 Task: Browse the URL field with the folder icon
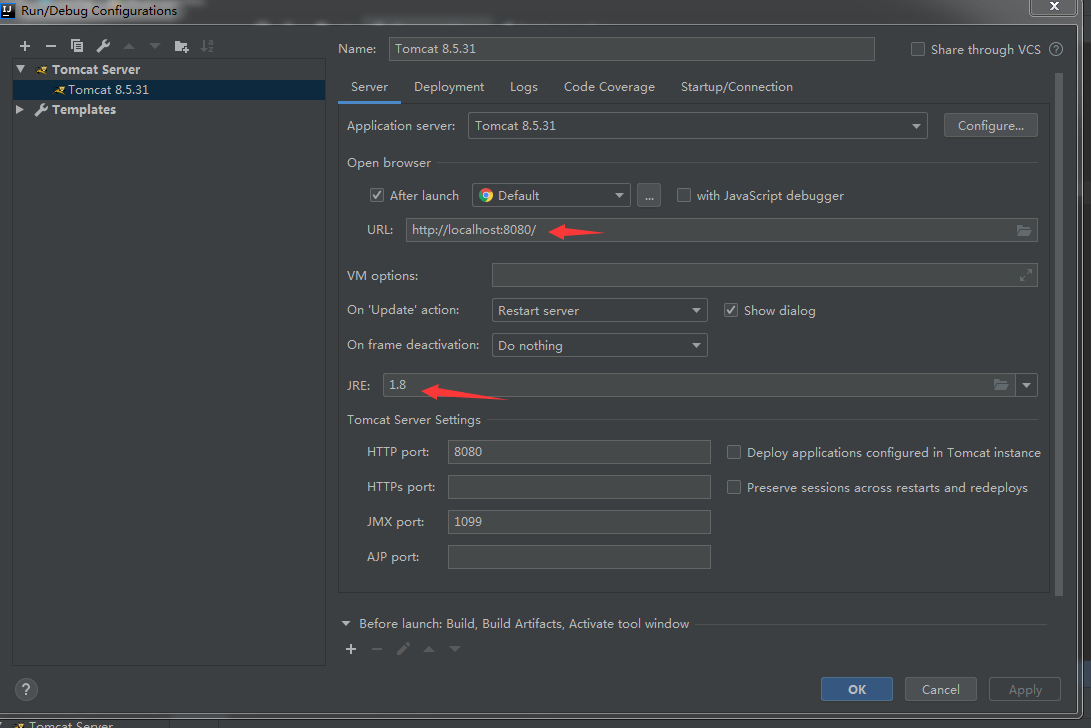tap(1024, 230)
